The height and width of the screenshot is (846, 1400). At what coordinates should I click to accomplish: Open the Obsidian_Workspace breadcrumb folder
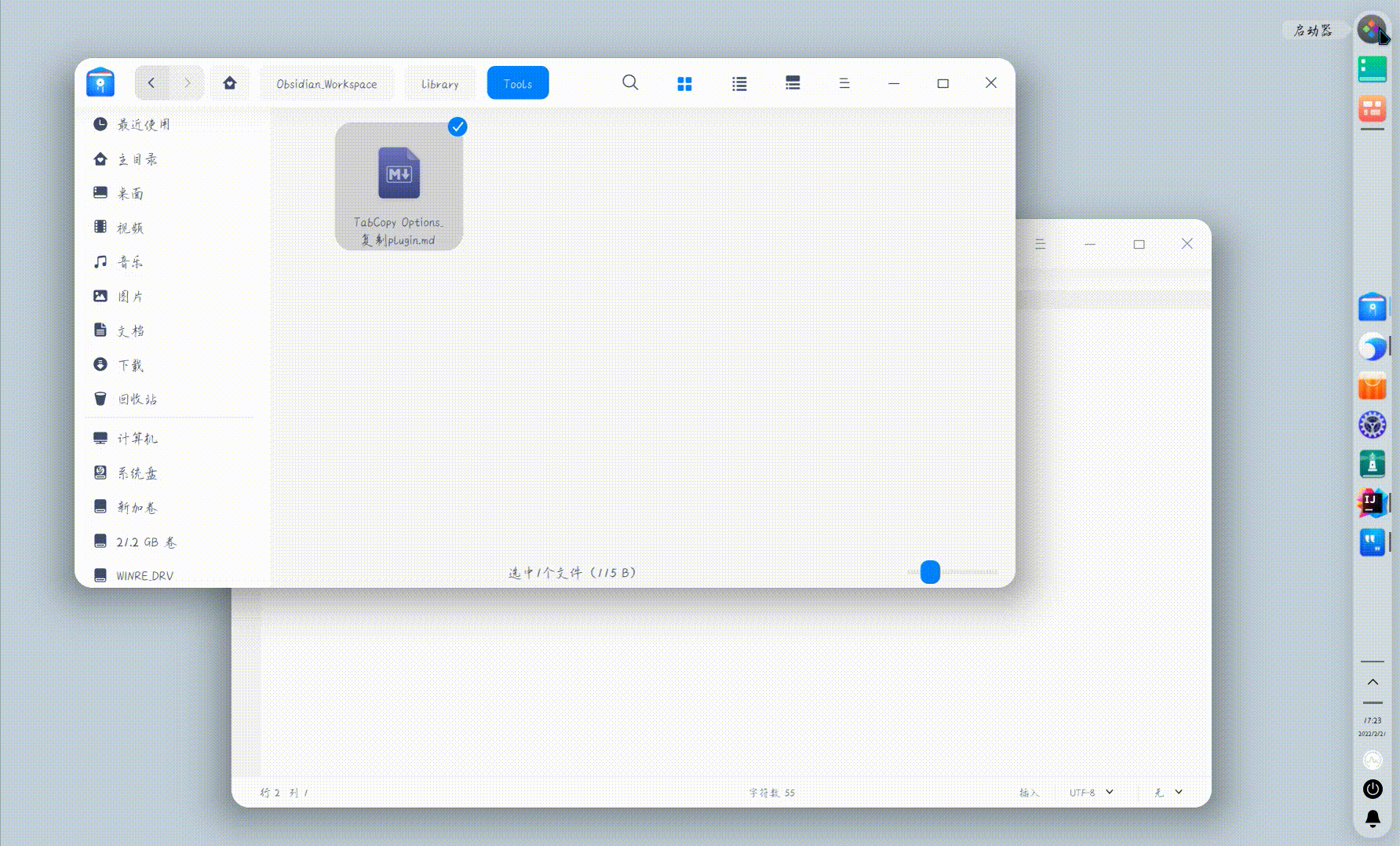tap(326, 83)
